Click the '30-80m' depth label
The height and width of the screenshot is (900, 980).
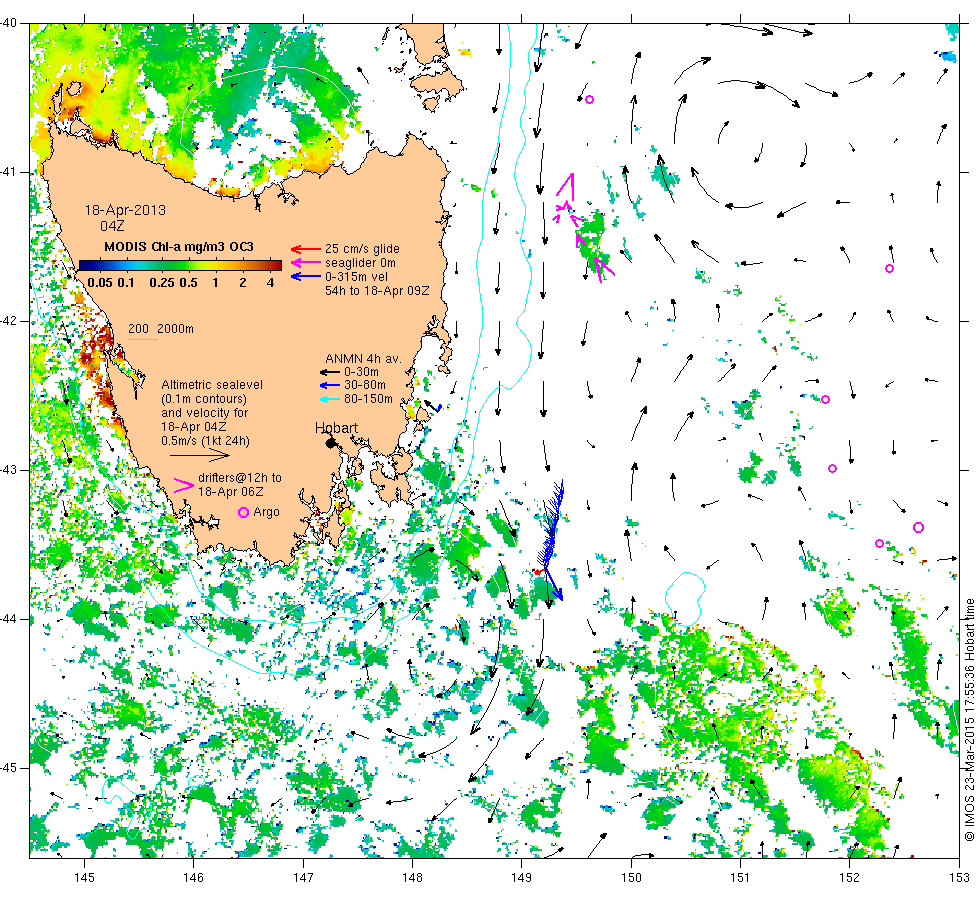point(365,385)
